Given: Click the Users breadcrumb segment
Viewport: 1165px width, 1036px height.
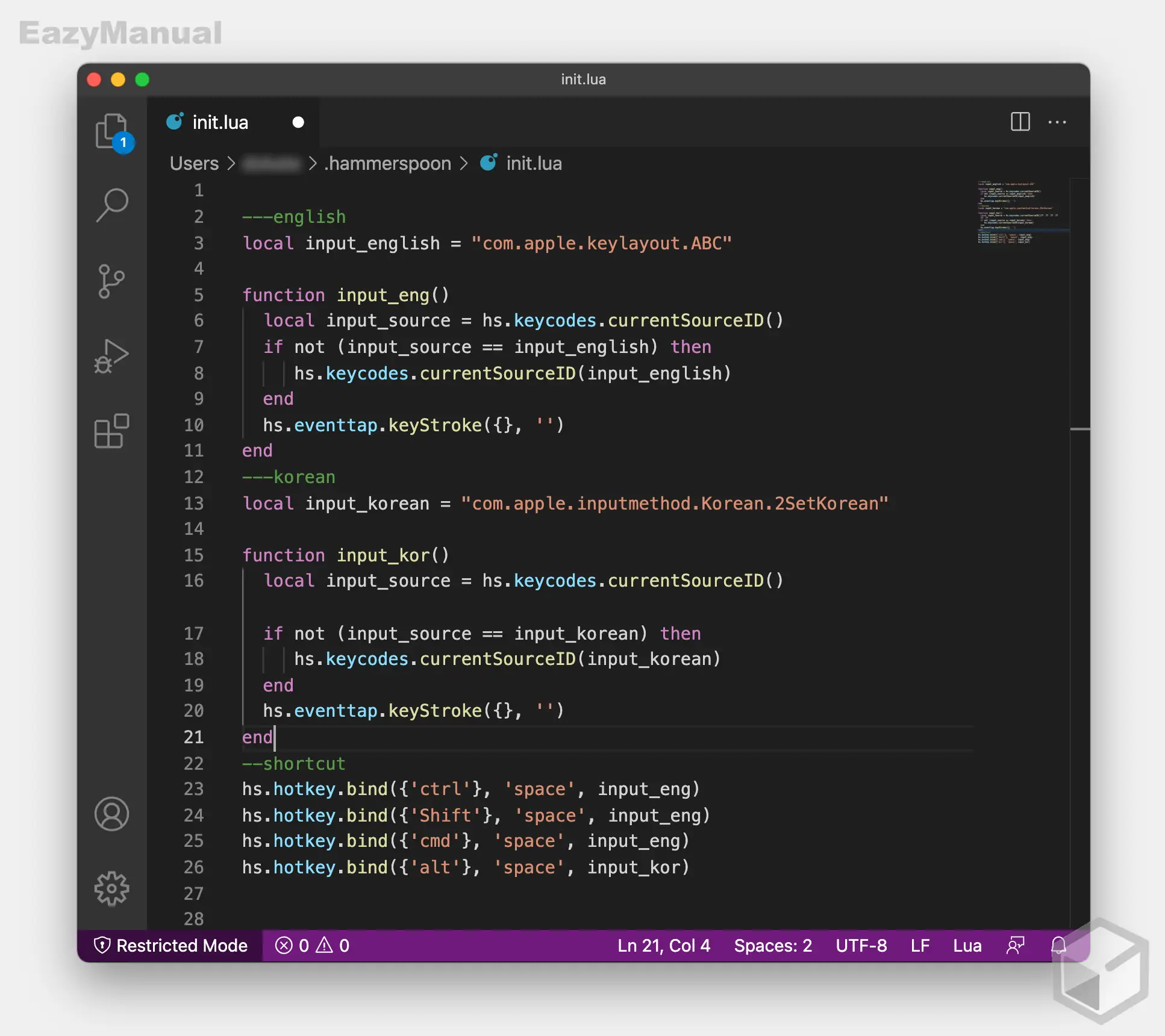Looking at the screenshot, I should (194, 163).
